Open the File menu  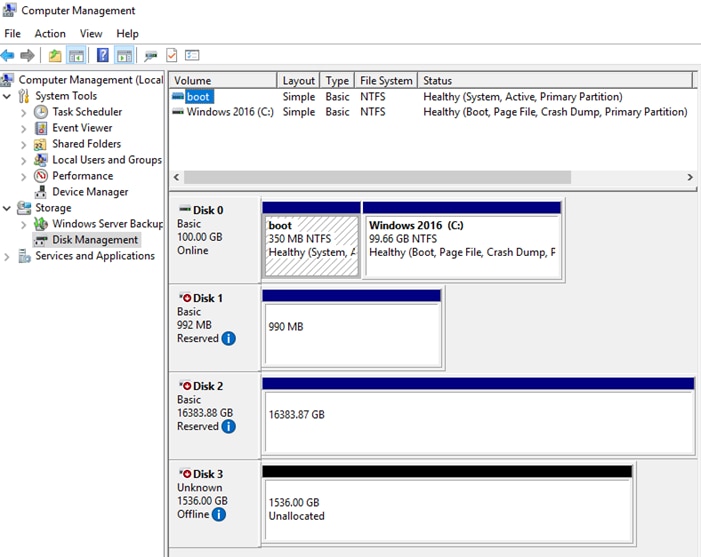tap(13, 34)
